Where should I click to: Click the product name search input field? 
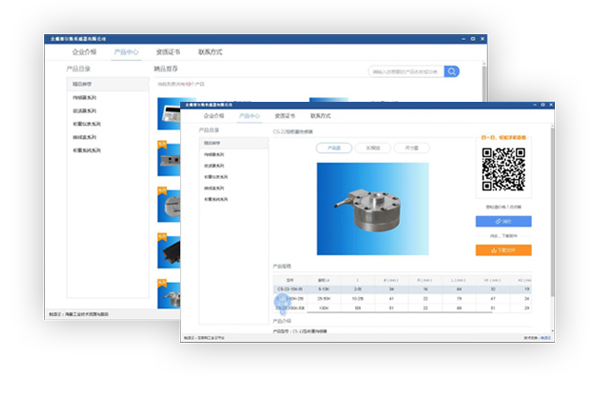pyautogui.click(x=406, y=71)
